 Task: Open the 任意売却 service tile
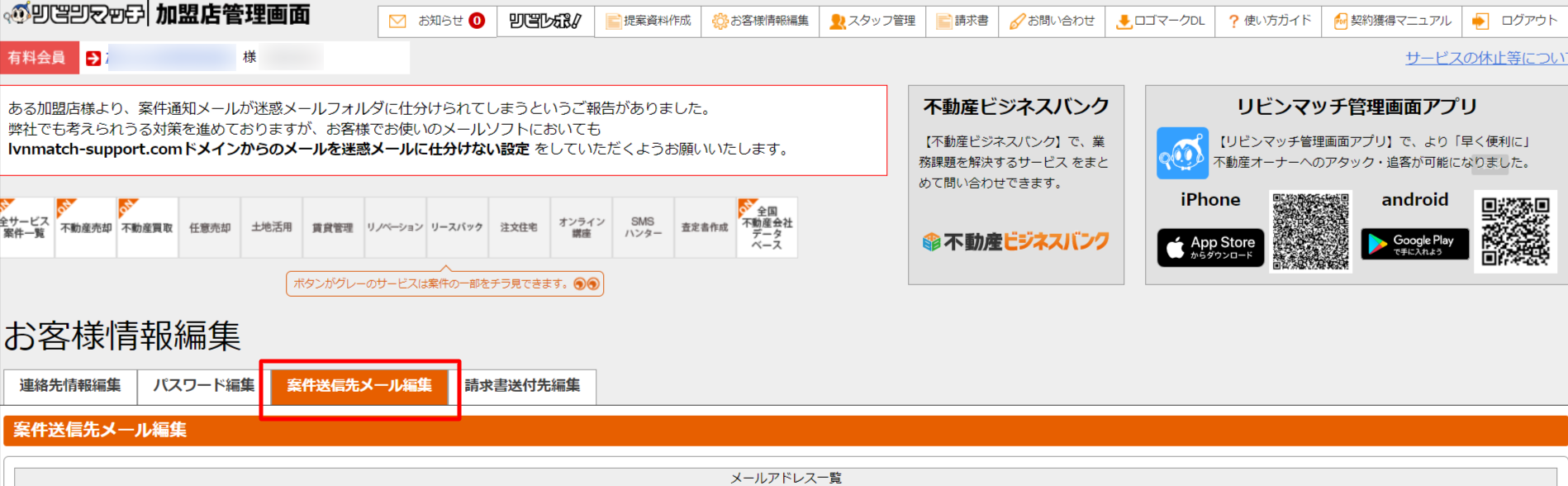210,227
